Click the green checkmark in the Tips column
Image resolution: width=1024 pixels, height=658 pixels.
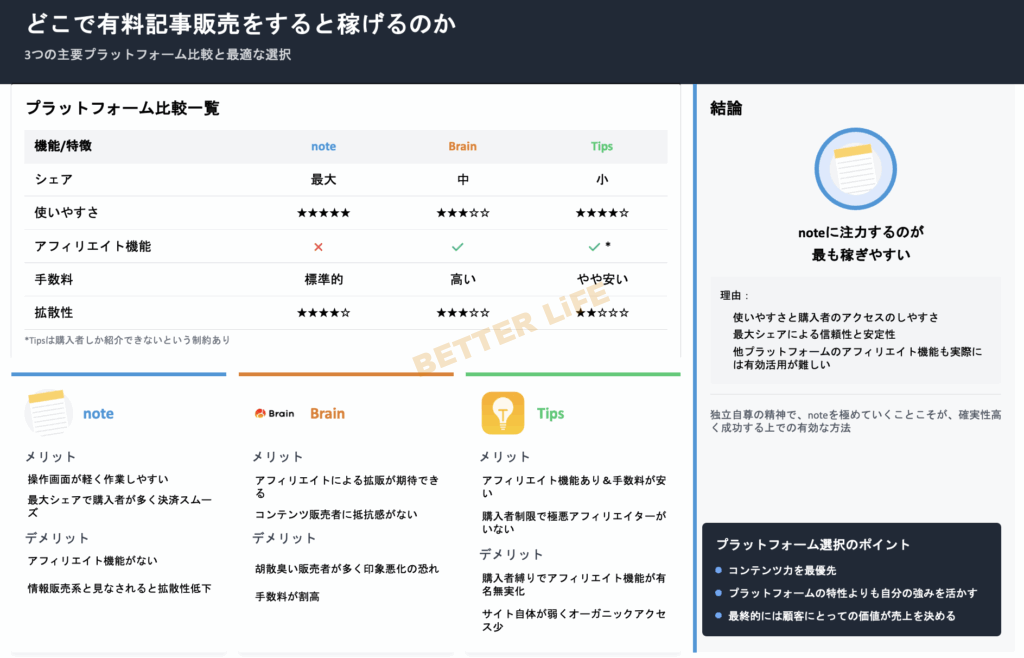[594, 246]
